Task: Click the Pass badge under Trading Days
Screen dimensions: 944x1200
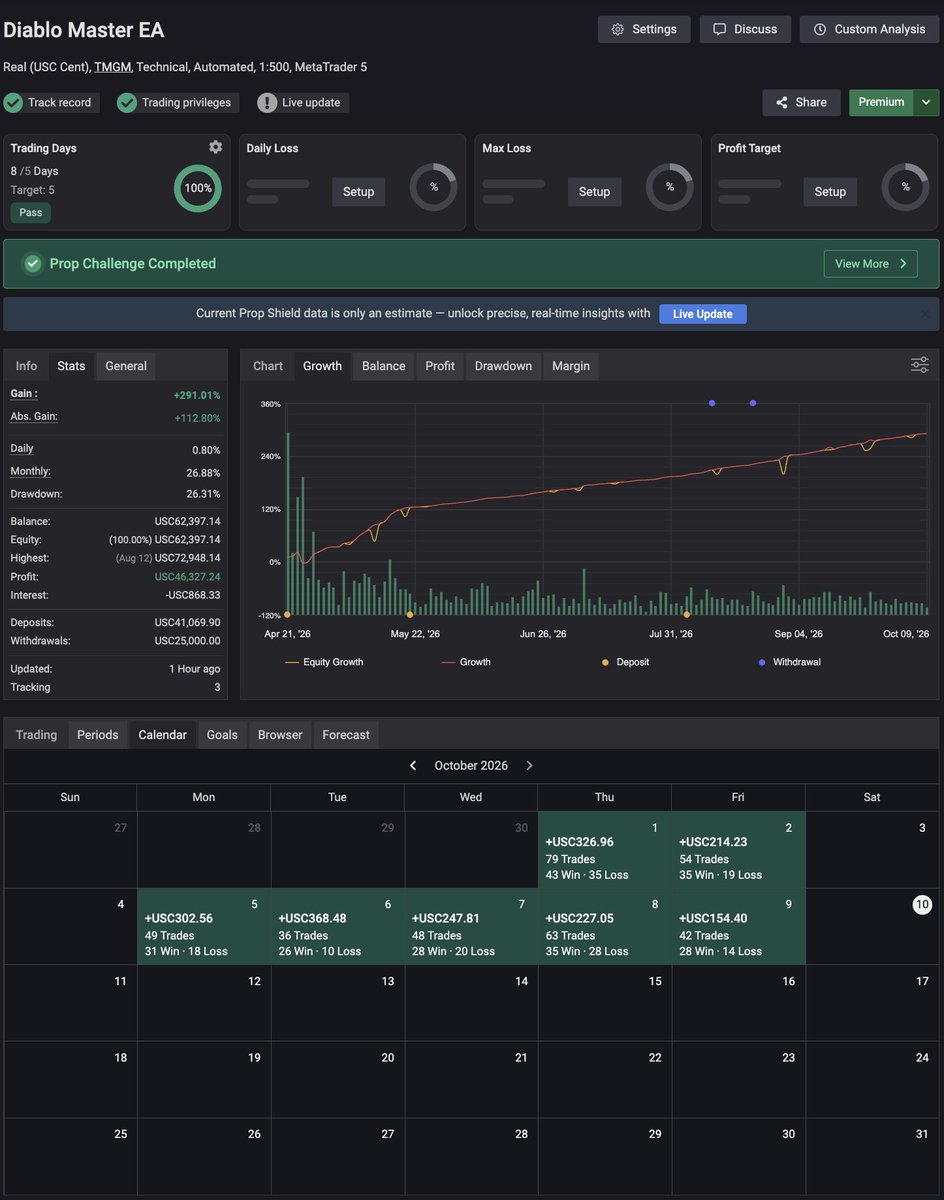Action: pos(31,213)
